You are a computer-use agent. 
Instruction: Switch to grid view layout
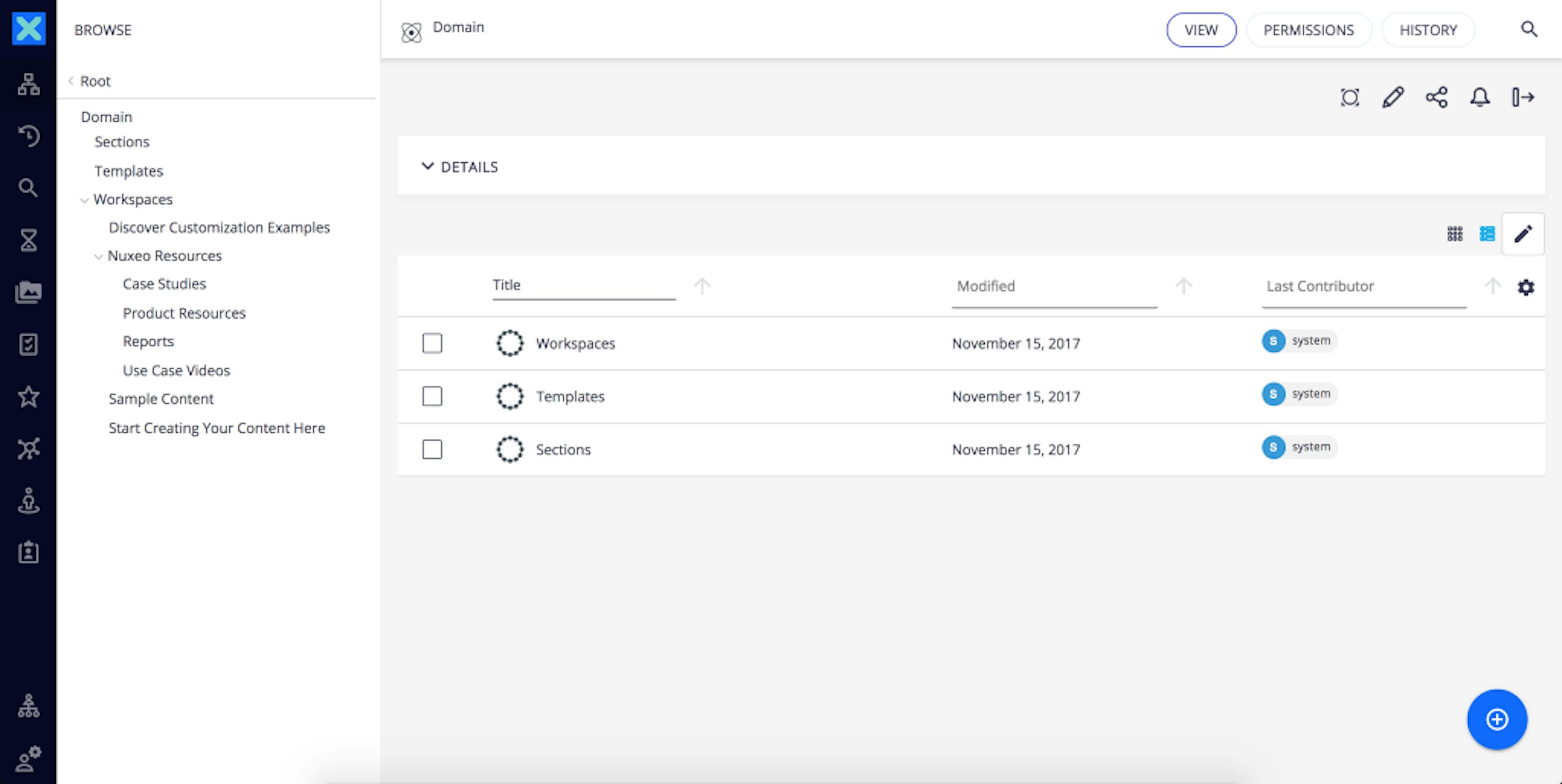point(1455,233)
